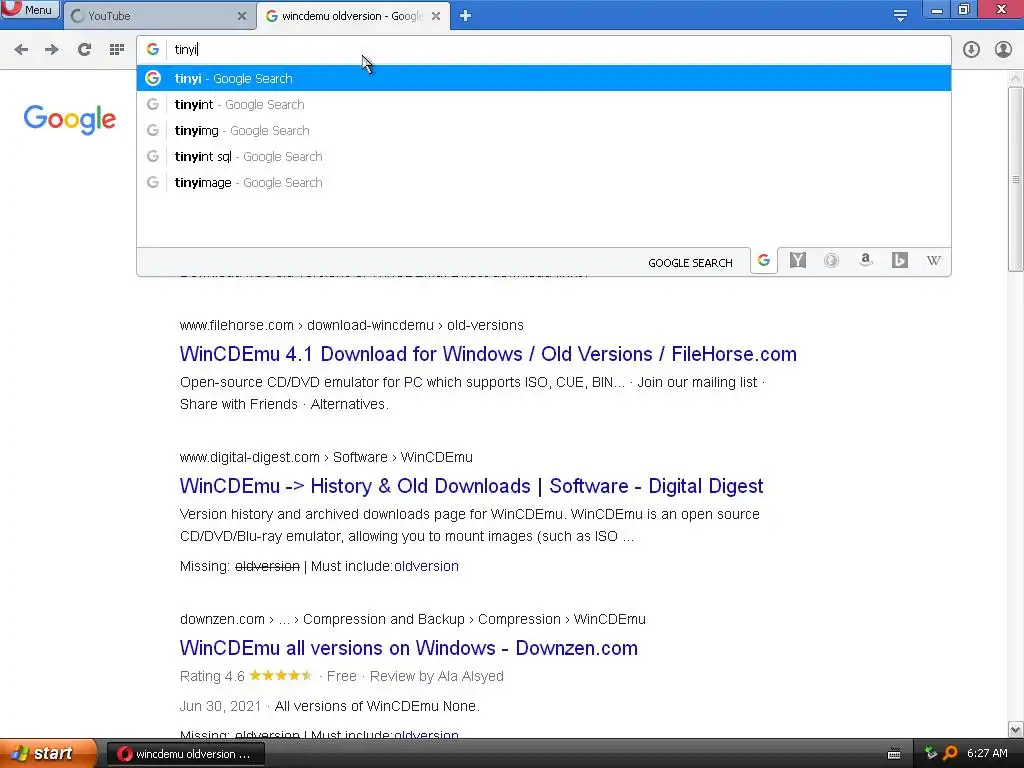Open the Opera Menu button
Viewport: 1024px width, 768px height.
click(29, 10)
